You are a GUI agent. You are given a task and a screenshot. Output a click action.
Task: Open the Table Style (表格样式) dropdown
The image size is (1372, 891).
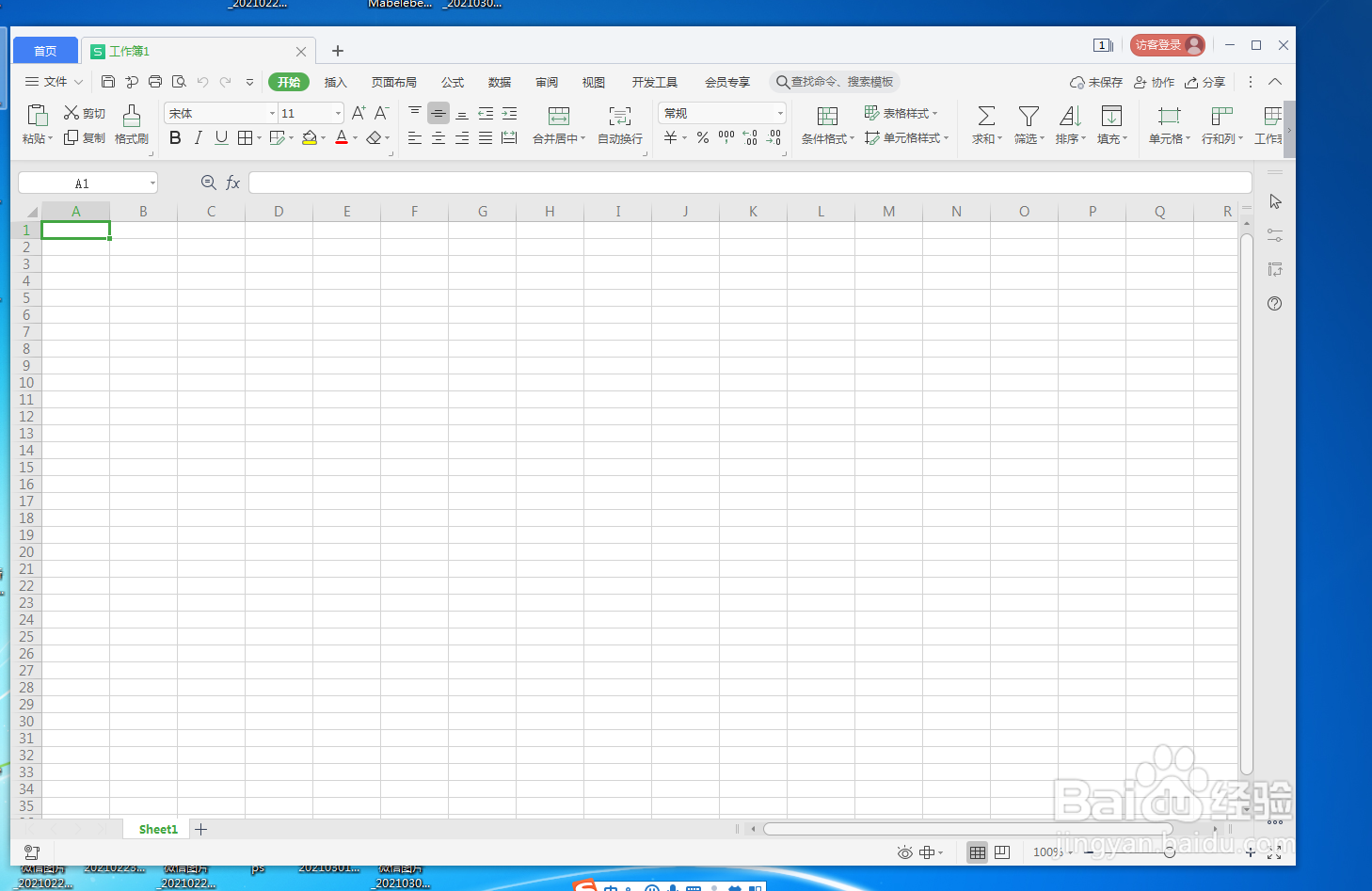tap(901, 113)
